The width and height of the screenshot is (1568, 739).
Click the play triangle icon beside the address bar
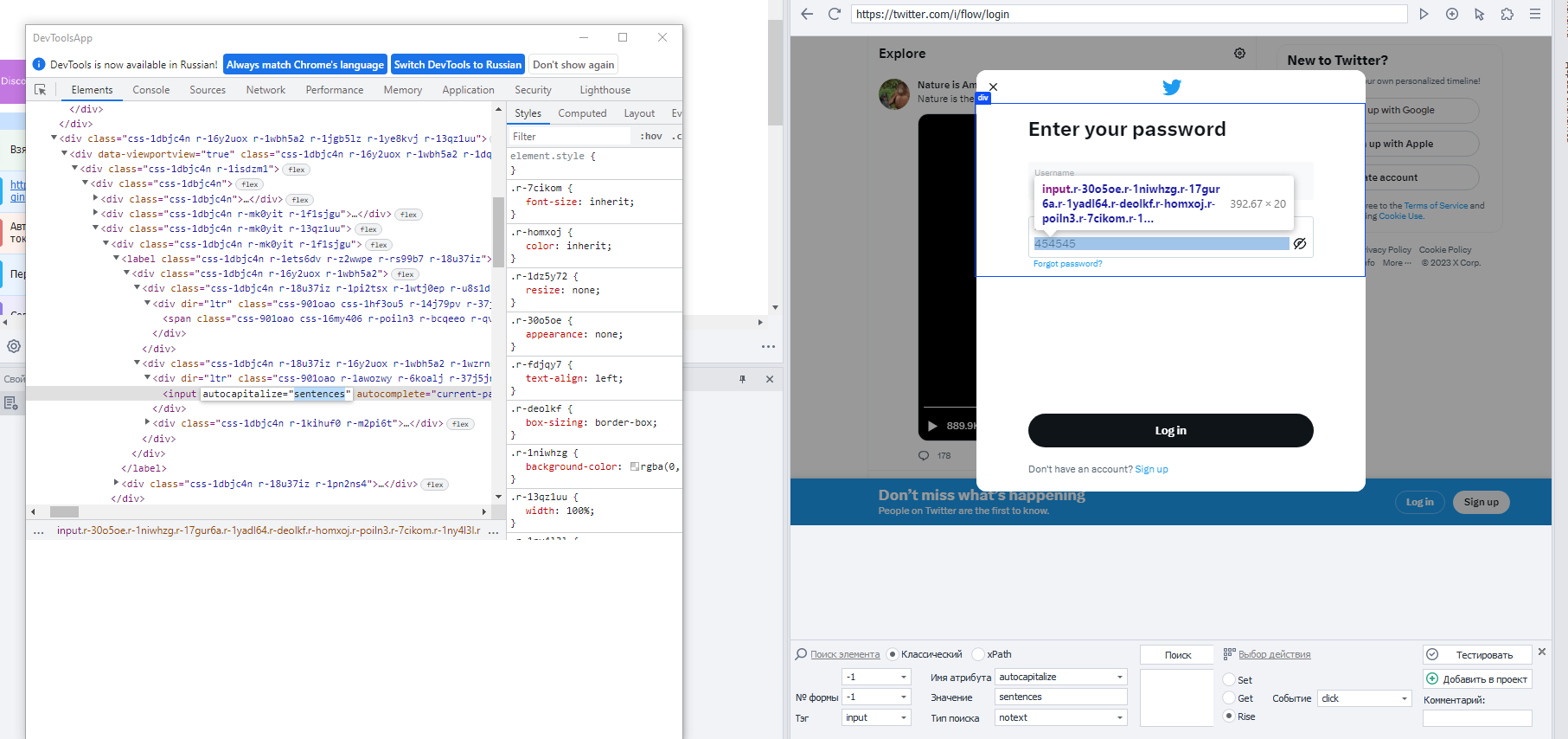coord(1424,14)
